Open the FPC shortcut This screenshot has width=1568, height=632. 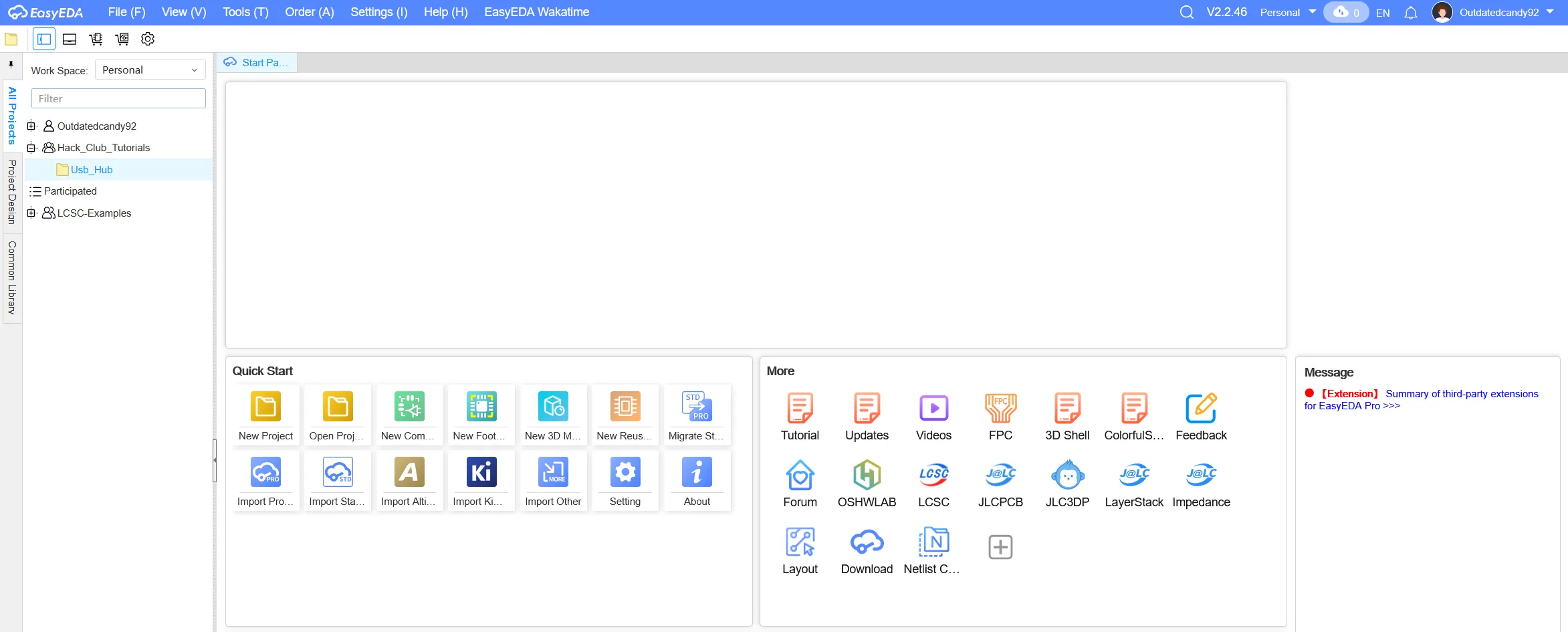pos(1000,417)
